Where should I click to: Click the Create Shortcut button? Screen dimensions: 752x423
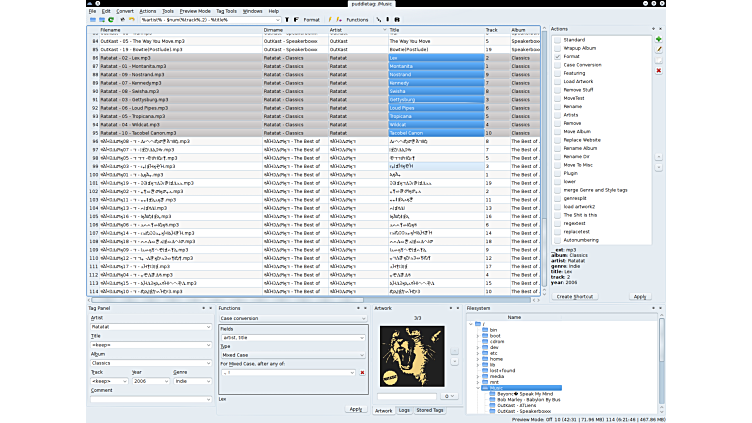[576, 296]
